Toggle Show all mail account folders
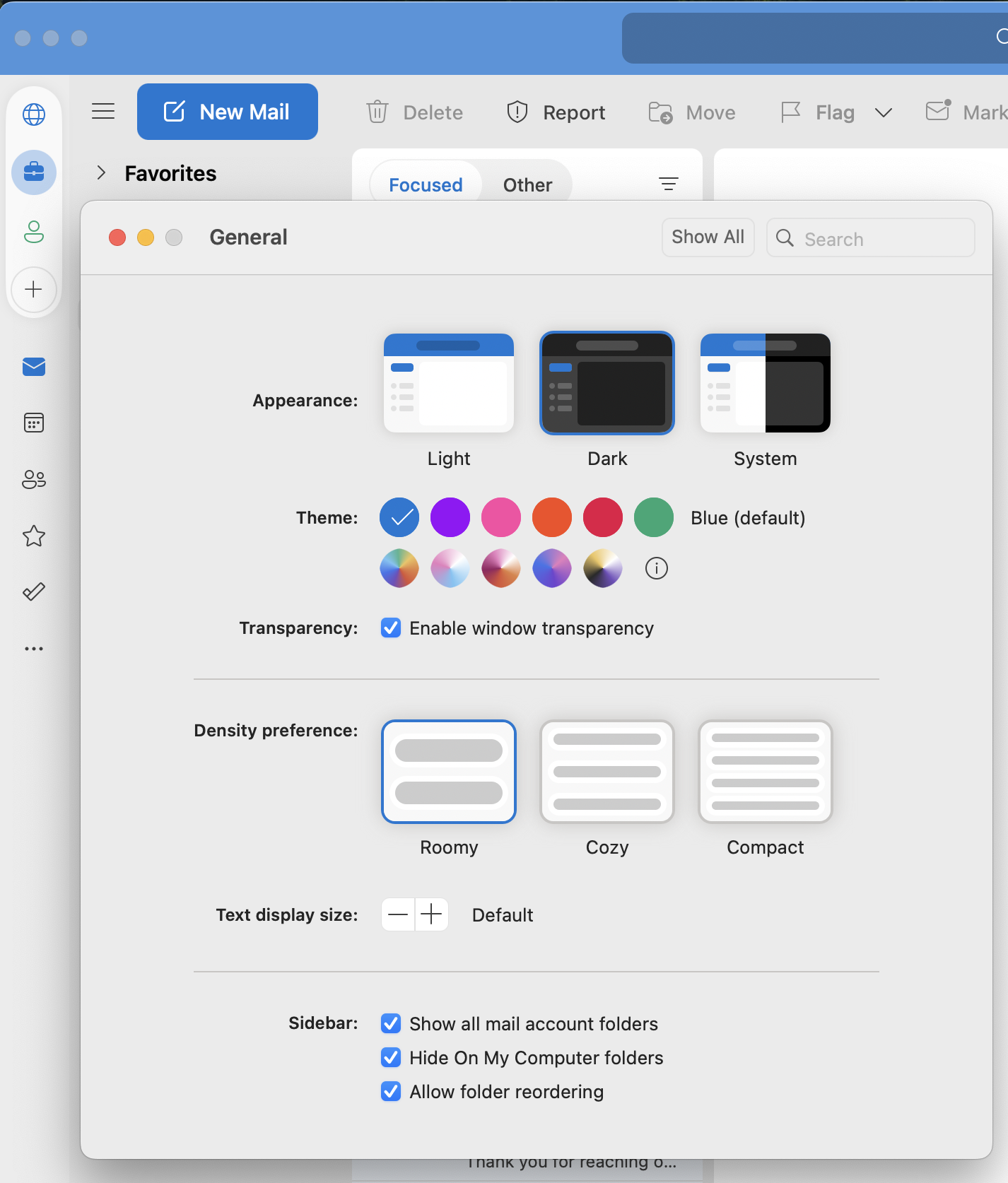The height and width of the screenshot is (1183, 1008). pos(391,1023)
